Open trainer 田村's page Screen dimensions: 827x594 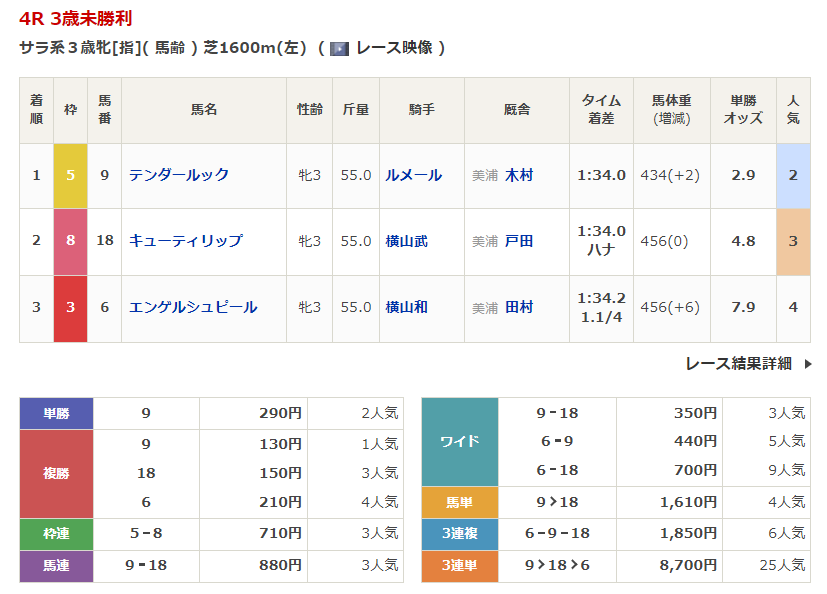pos(519,307)
